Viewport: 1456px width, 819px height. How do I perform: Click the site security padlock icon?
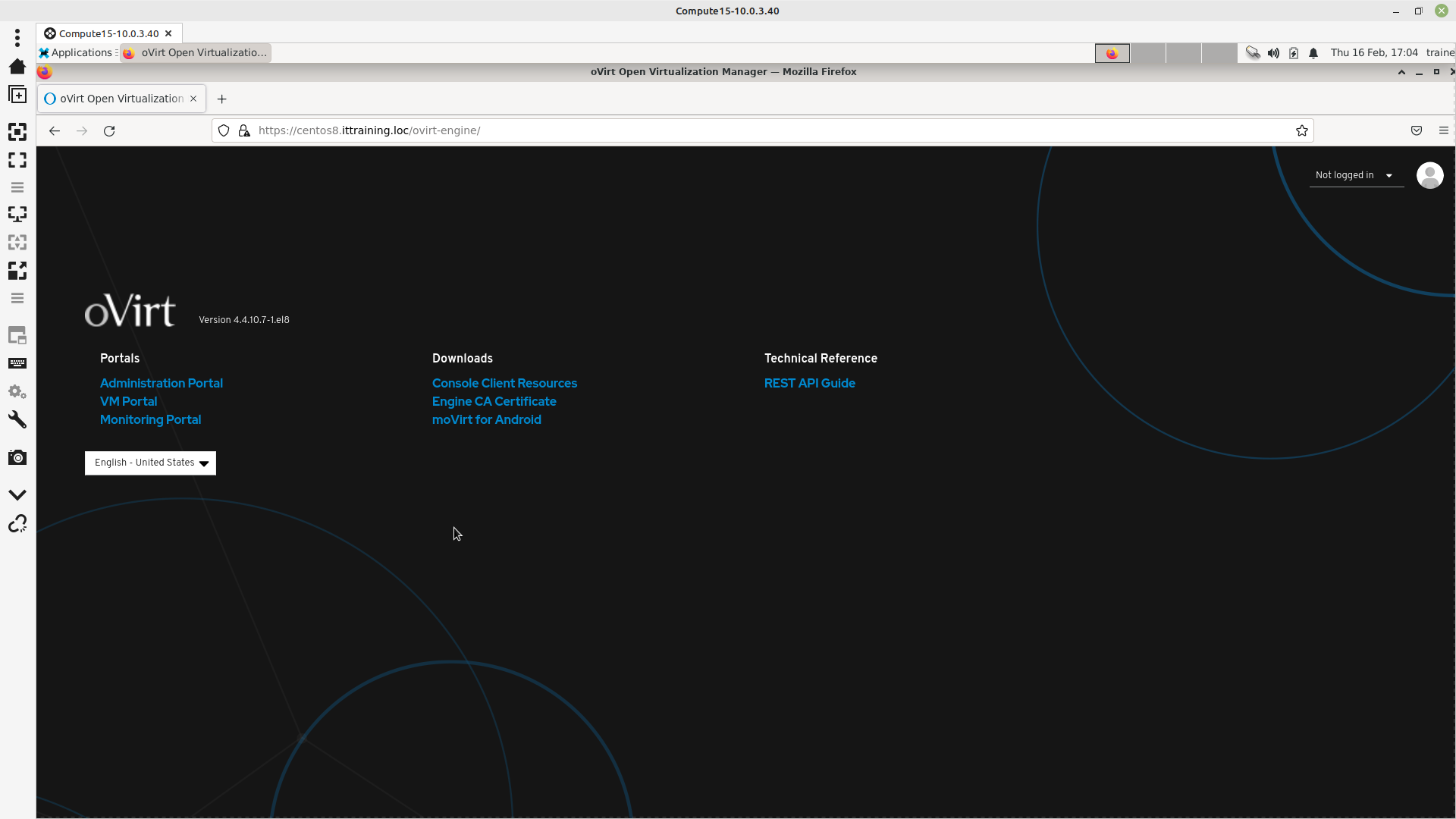click(244, 130)
